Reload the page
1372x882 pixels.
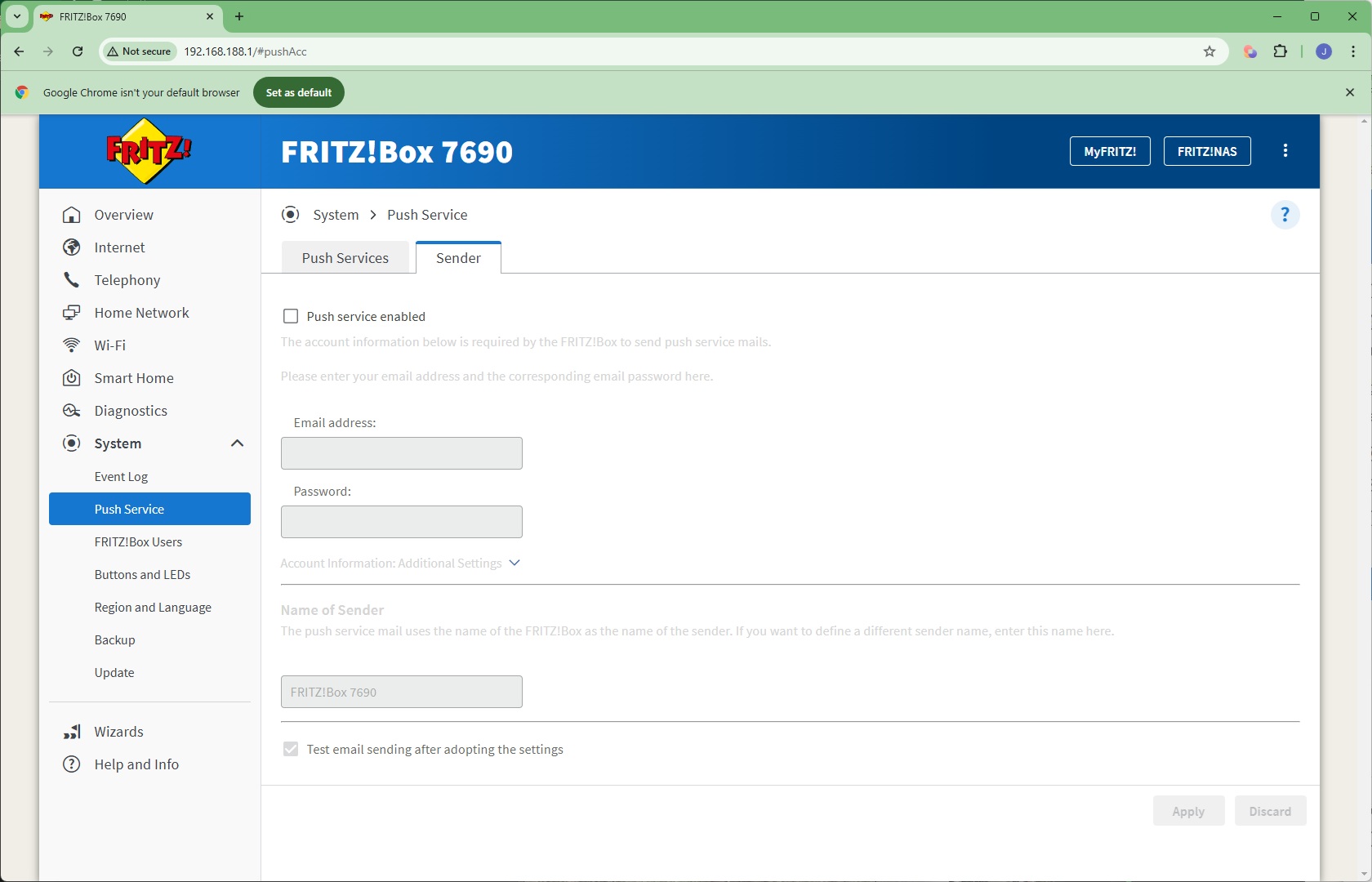pyautogui.click(x=78, y=51)
